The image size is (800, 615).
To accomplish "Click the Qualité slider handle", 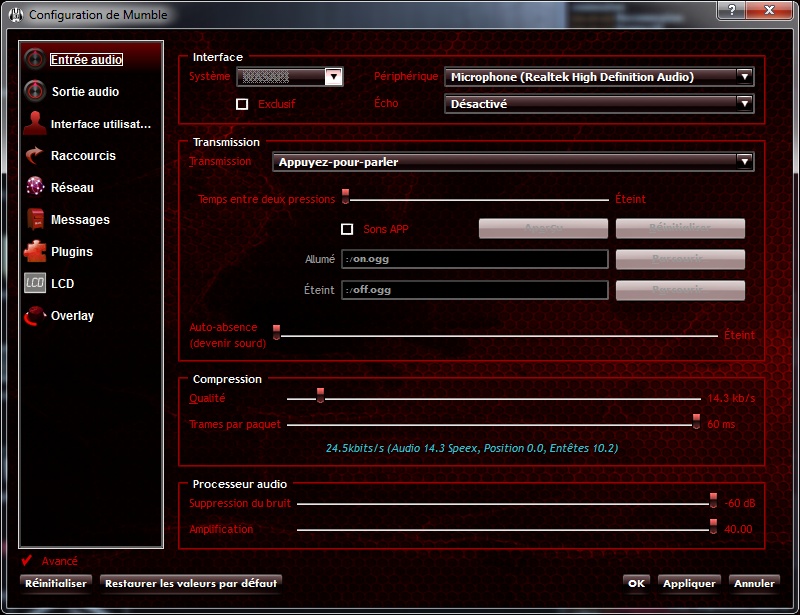I will point(320,395).
